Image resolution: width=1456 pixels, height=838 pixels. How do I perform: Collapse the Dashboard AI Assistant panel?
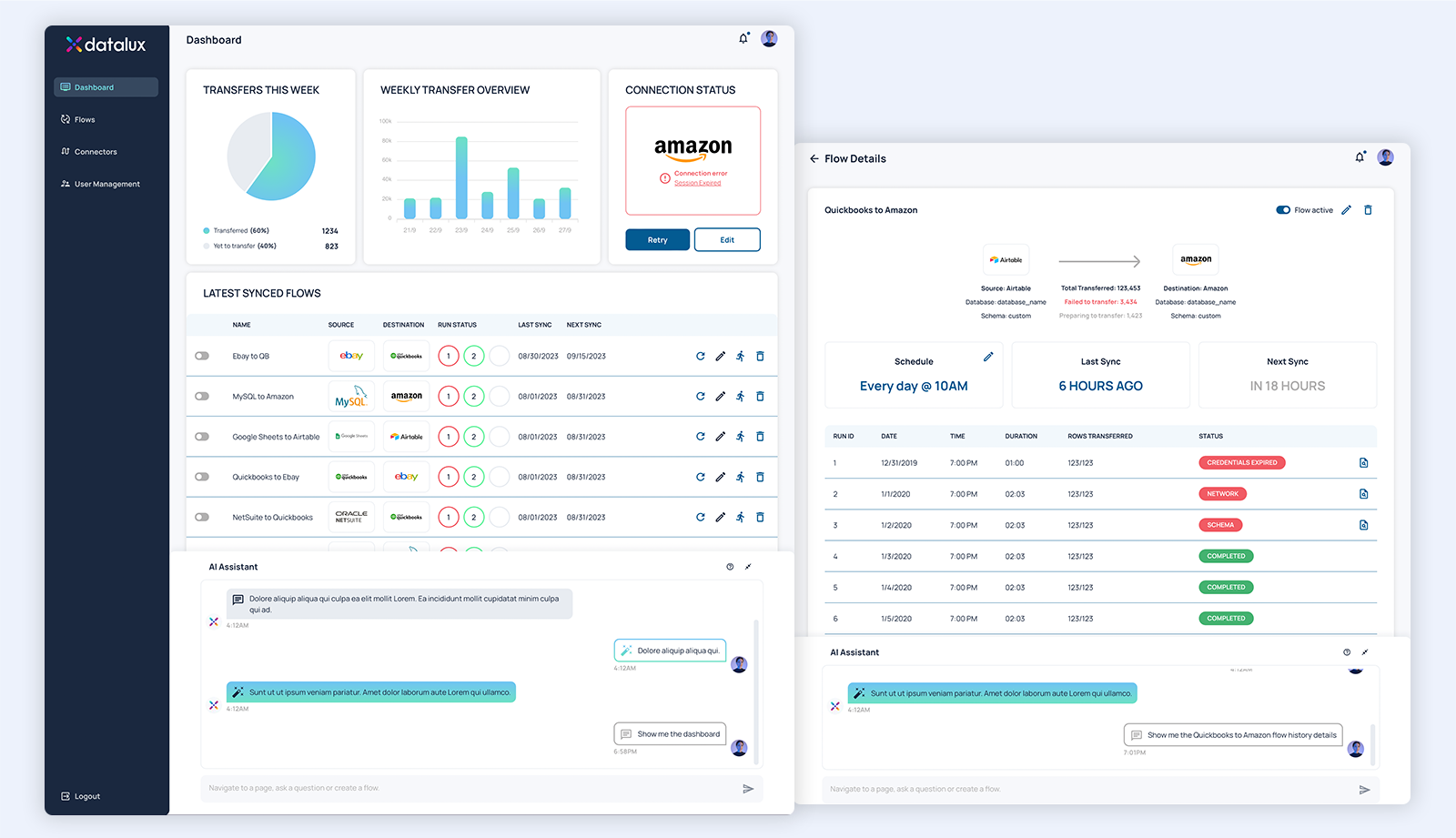click(748, 567)
